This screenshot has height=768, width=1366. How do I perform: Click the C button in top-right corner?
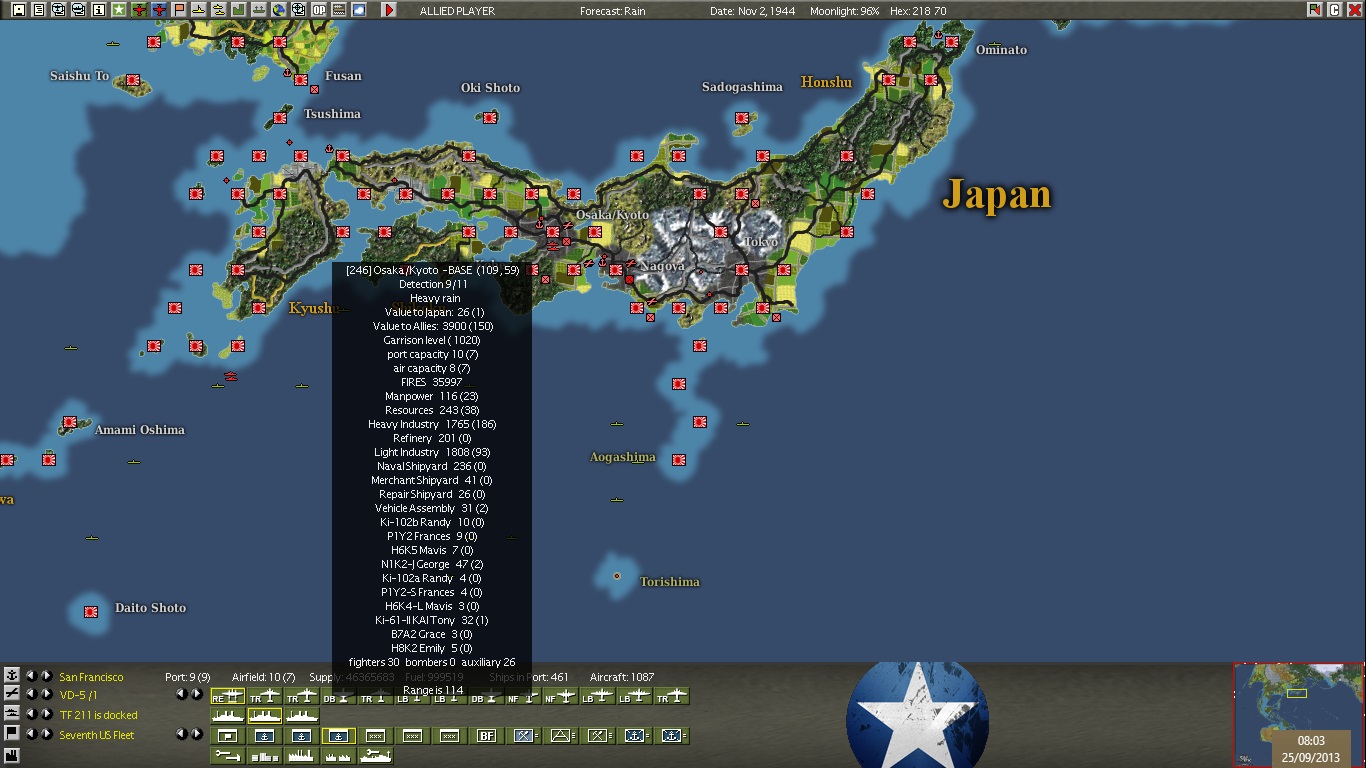(x=1334, y=10)
